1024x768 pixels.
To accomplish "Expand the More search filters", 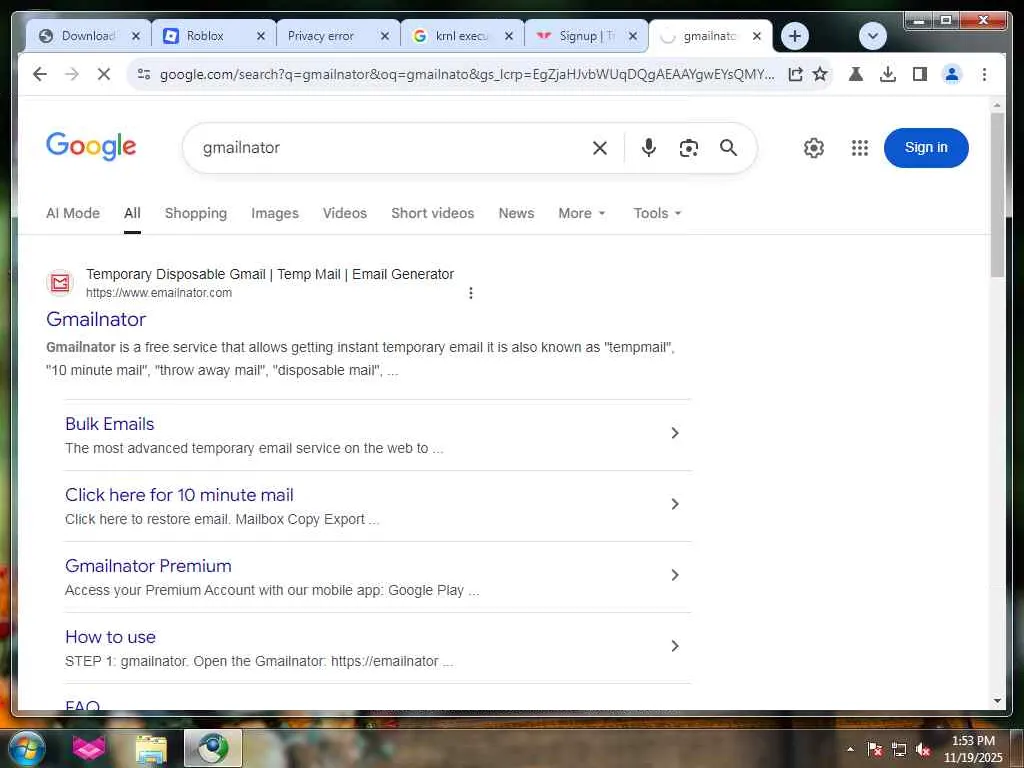I will tap(582, 213).
